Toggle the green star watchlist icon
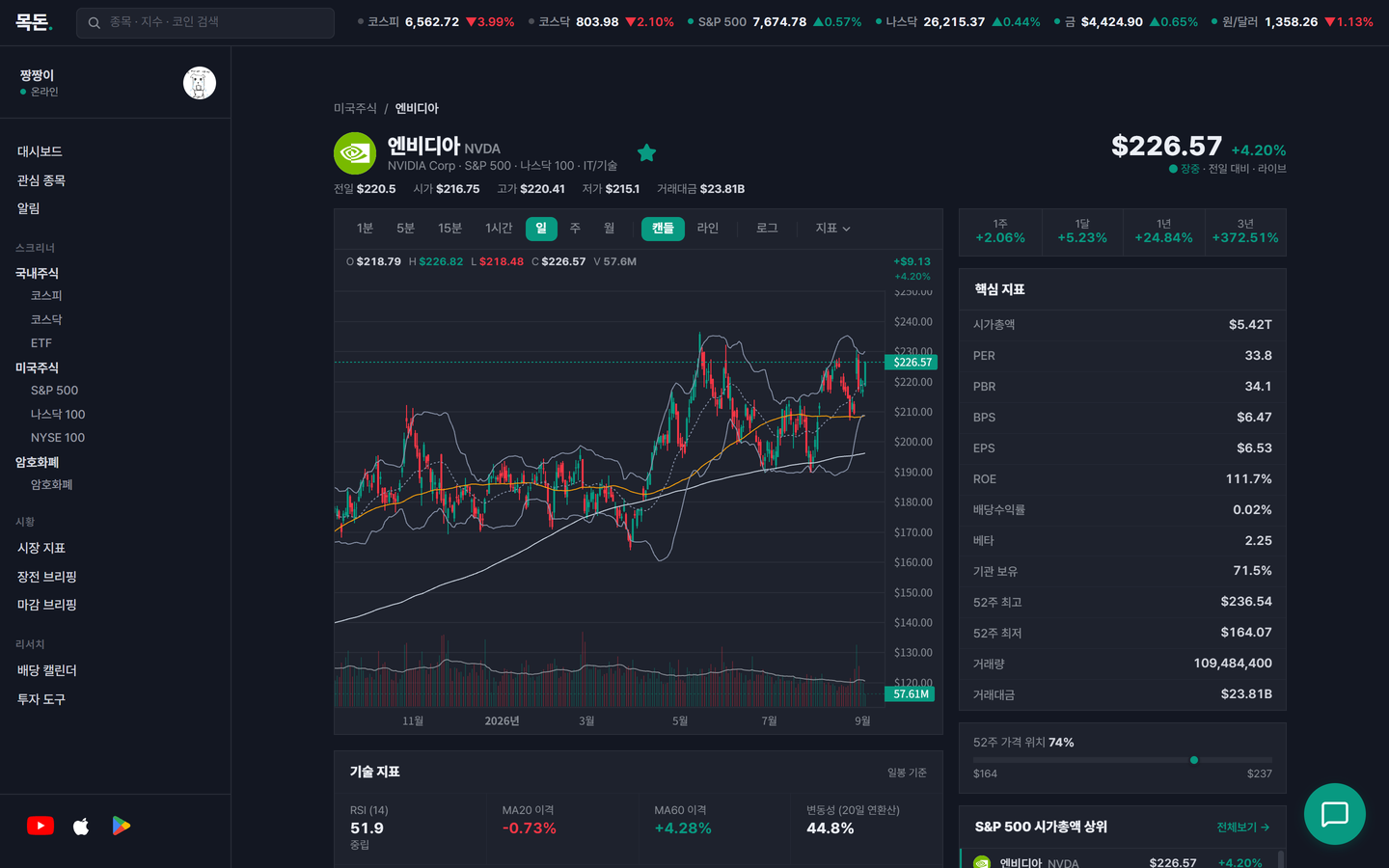 tap(646, 152)
